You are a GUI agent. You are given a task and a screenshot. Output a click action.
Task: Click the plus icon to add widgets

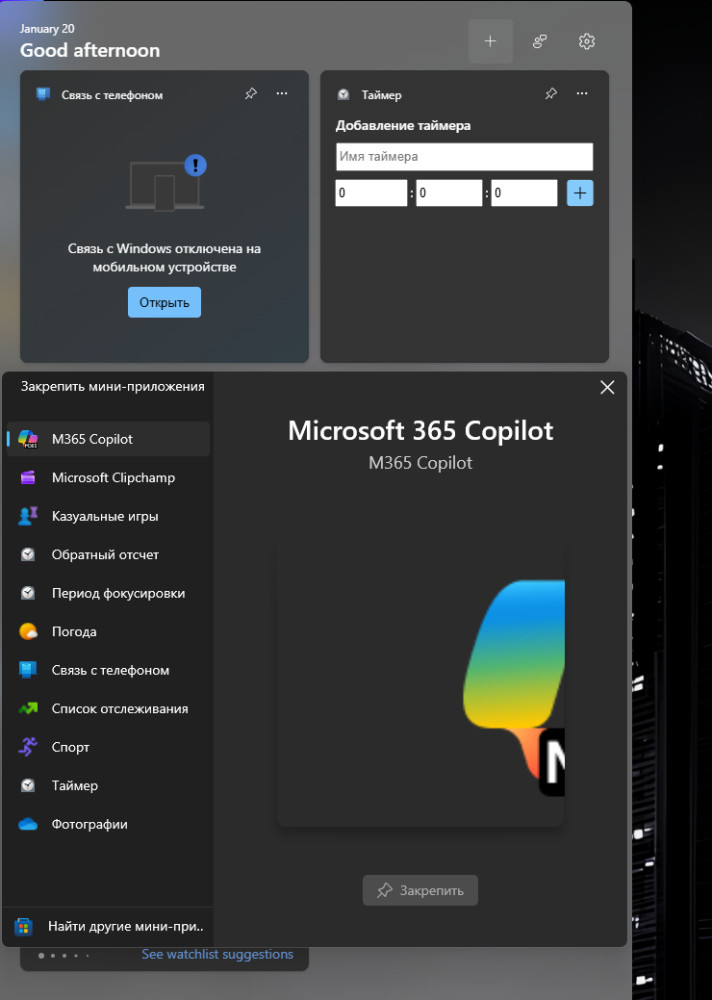[x=490, y=41]
